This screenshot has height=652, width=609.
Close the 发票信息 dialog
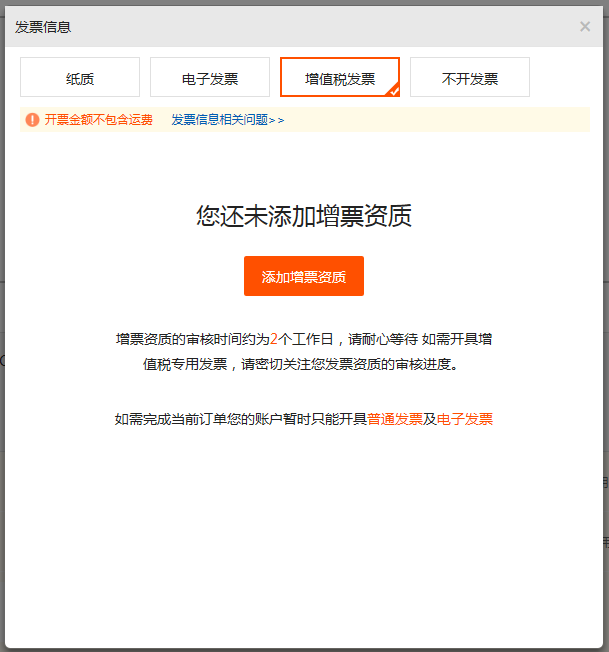(x=585, y=27)
